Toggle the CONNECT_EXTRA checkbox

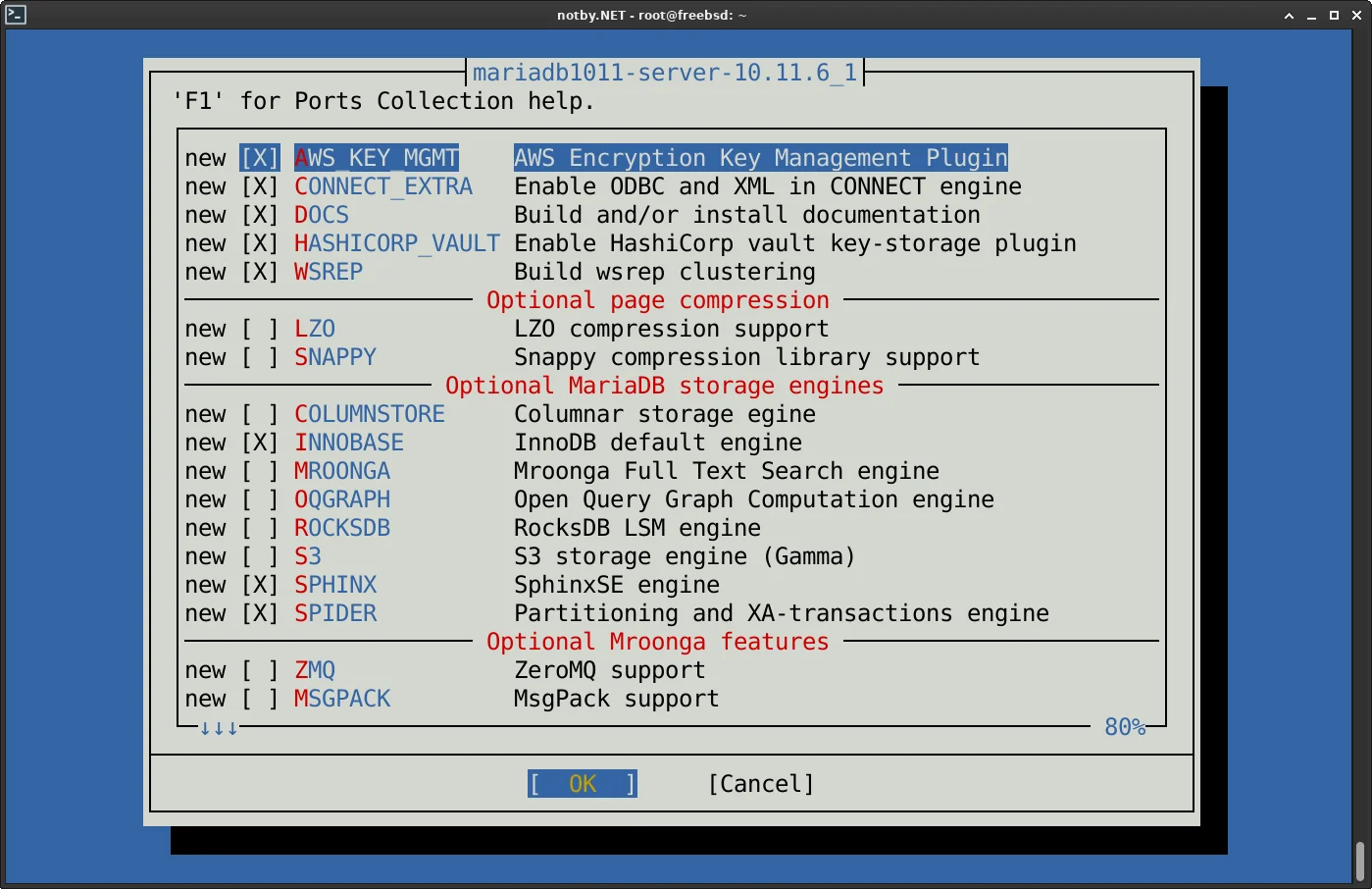[x=260, y=186]
